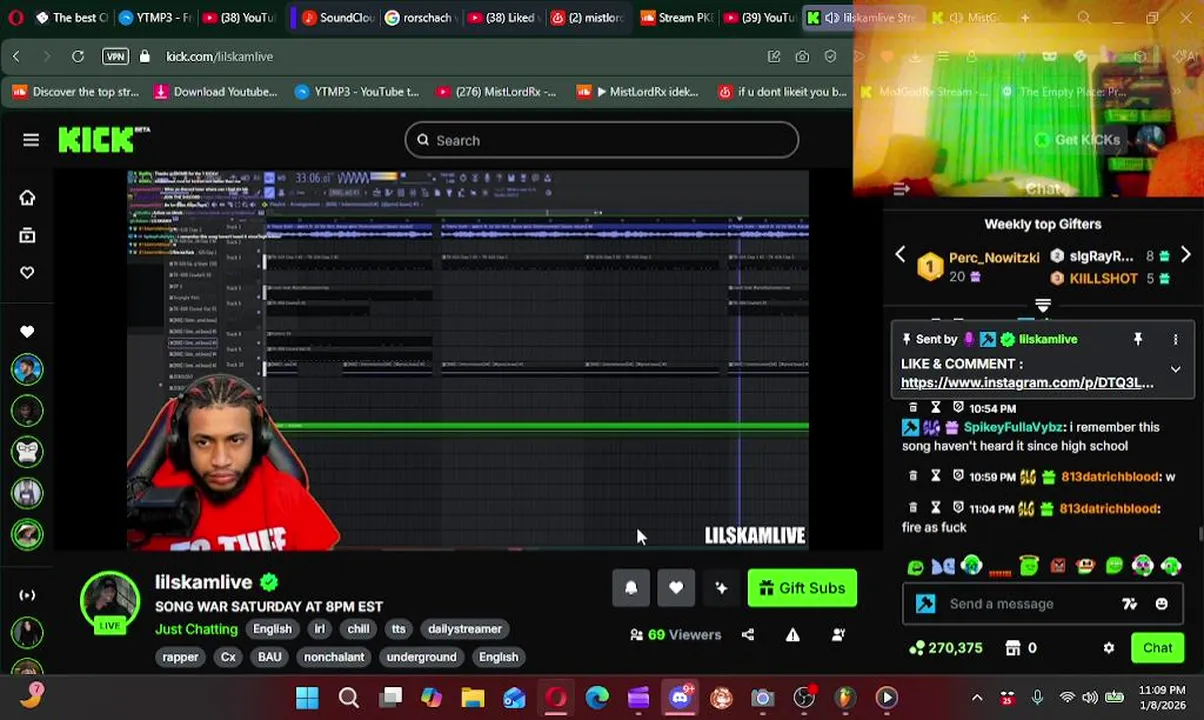Open the shop icon showing 0
1204x720 pixels.
point(1022,648)
